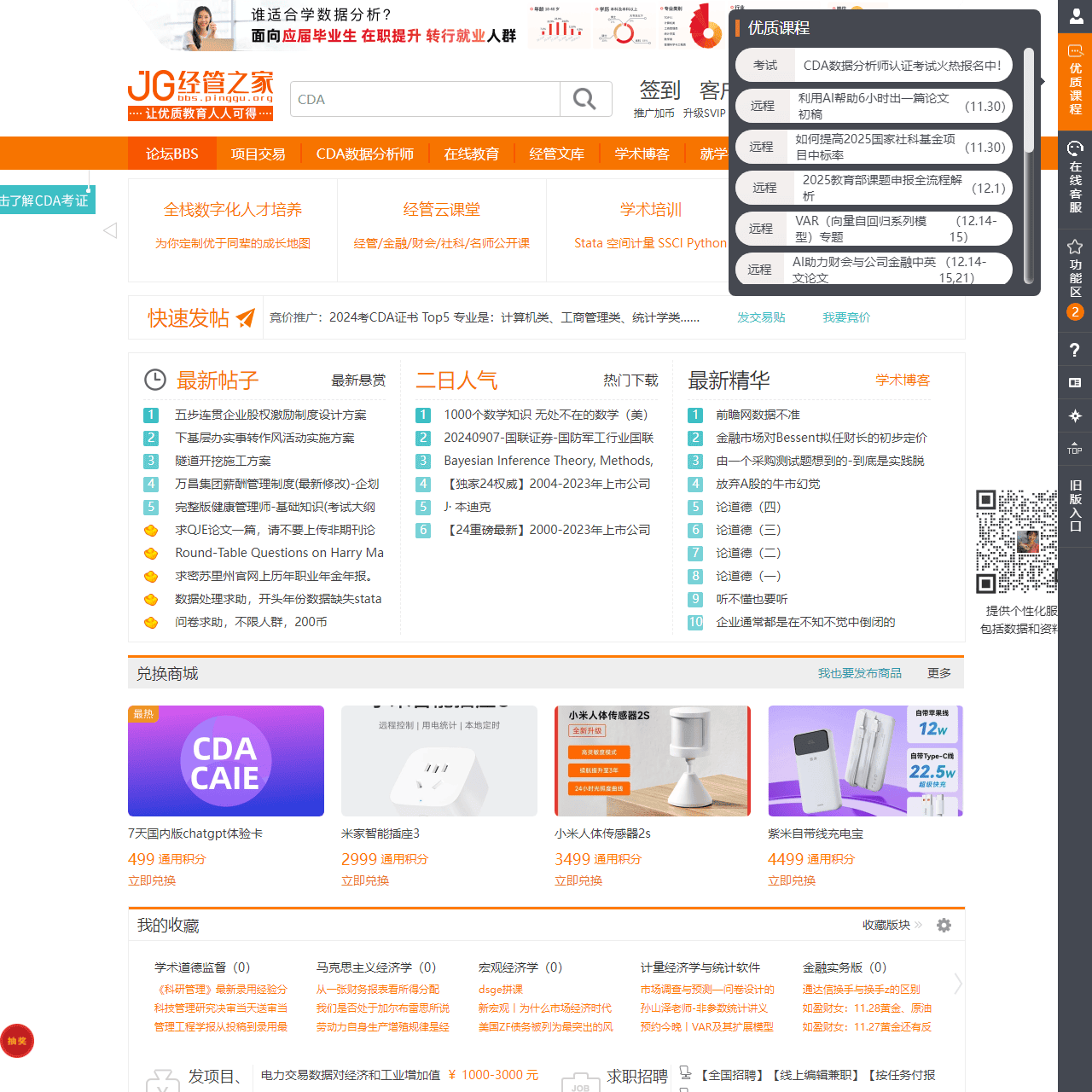Click the QR code image
The width and height of the screenshot is (1092, 1092).
(1017, 541)
